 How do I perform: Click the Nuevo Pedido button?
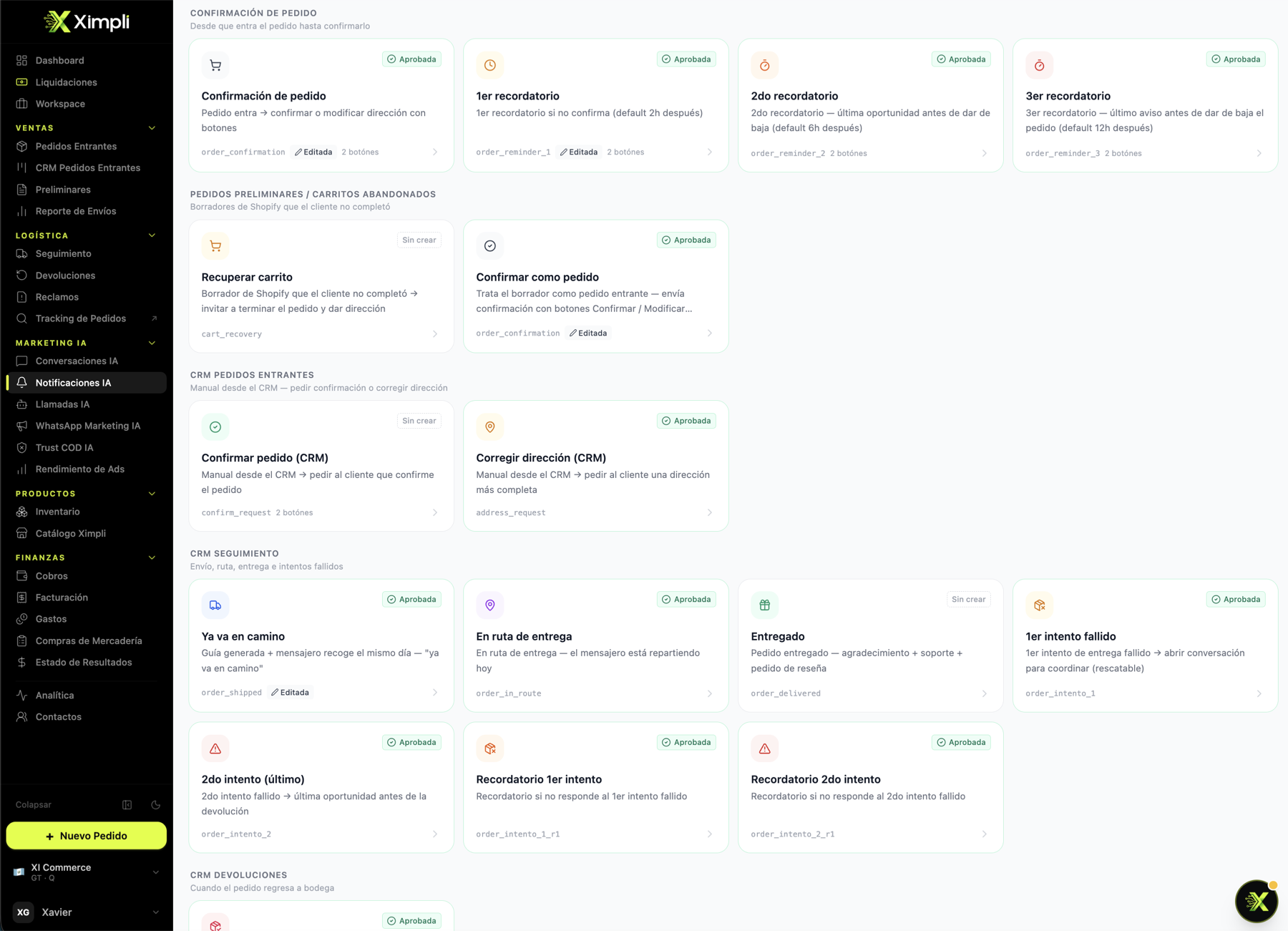pyautogui.click(x=87, y=836)
